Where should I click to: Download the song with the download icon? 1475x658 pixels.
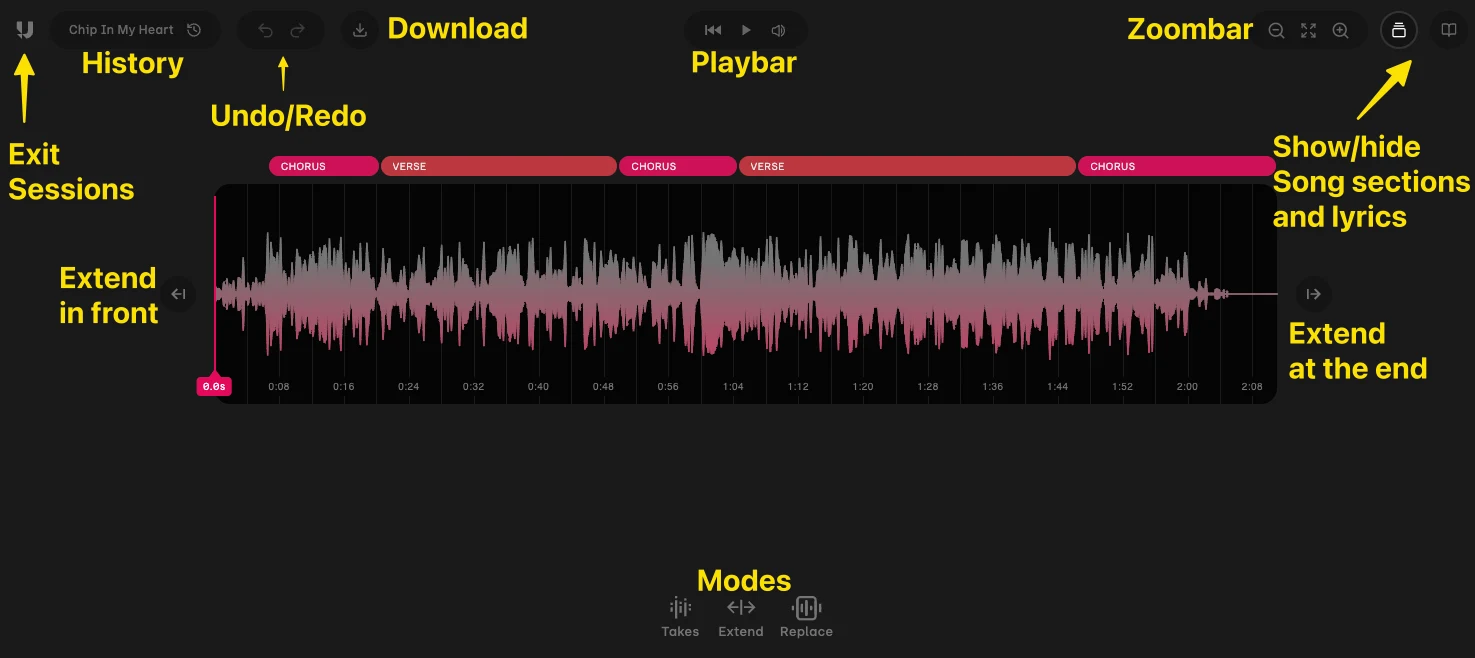point(360,30)
